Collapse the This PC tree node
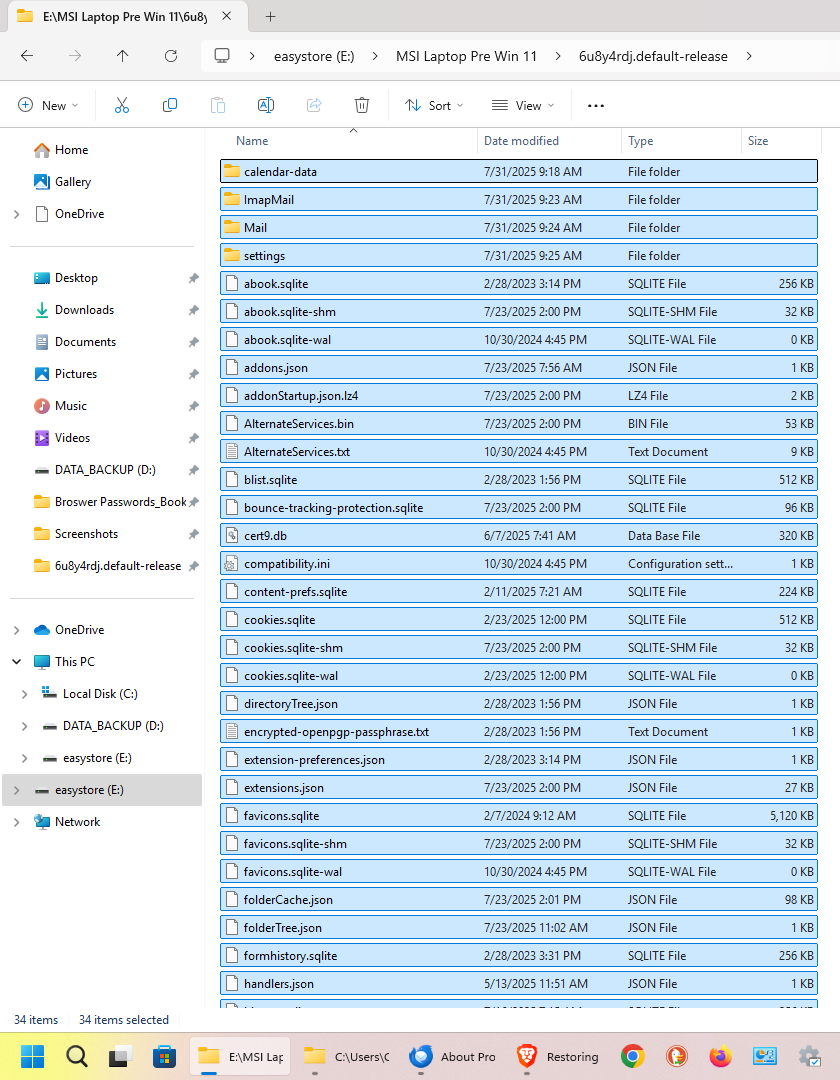The image size is (840, 1080). [x=17, y=662]
